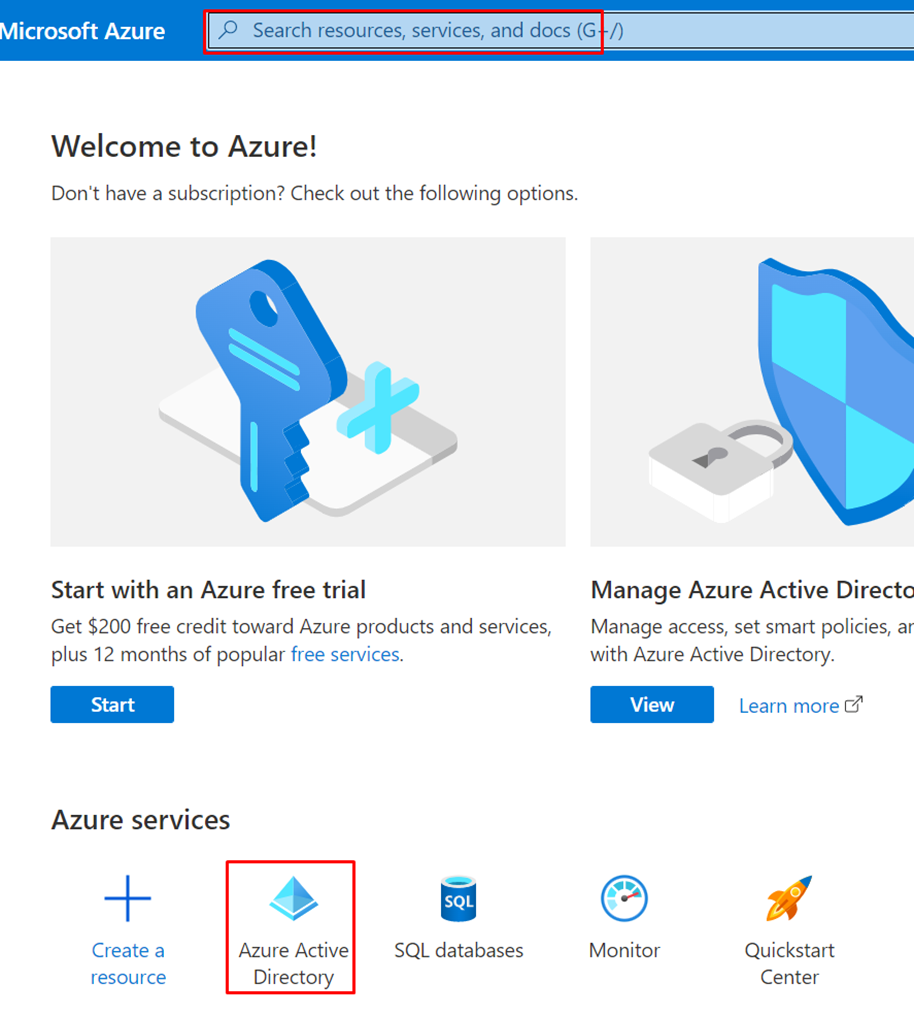914x1016 pixels.
Task: Click the shield and padlock illustration
Action: point(752,391)
